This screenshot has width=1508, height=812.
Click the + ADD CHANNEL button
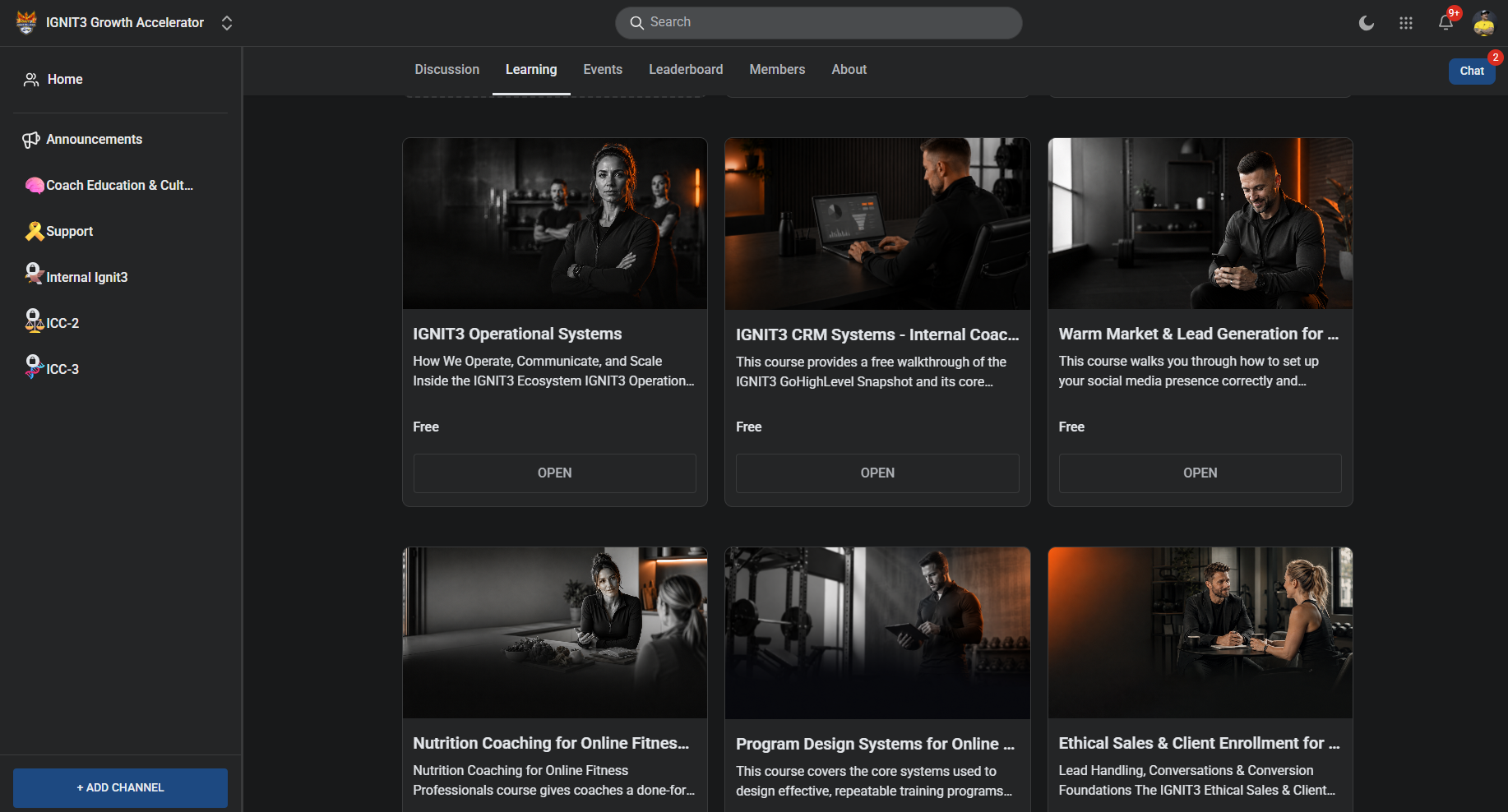pyautogui.click(x=120, y=788)
